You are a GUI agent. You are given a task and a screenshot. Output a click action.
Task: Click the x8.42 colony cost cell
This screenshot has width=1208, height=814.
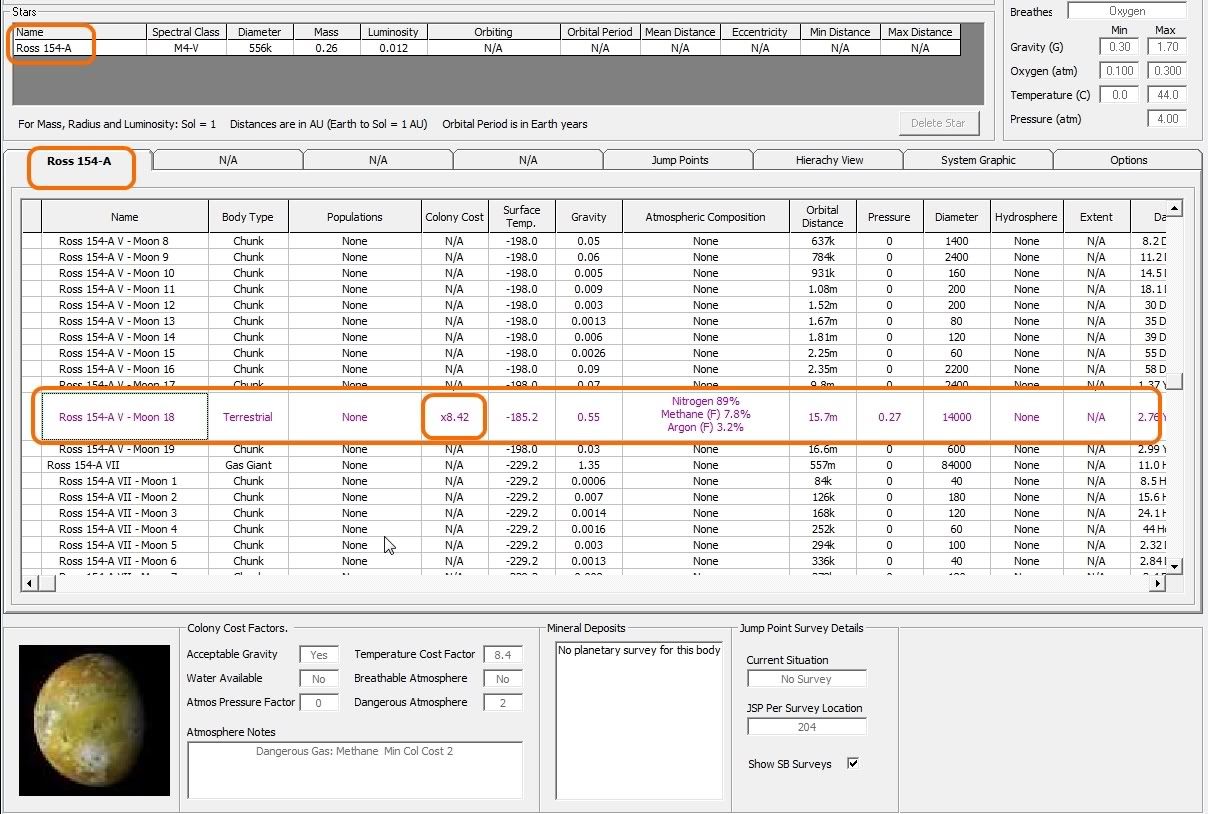pos(455,417)
